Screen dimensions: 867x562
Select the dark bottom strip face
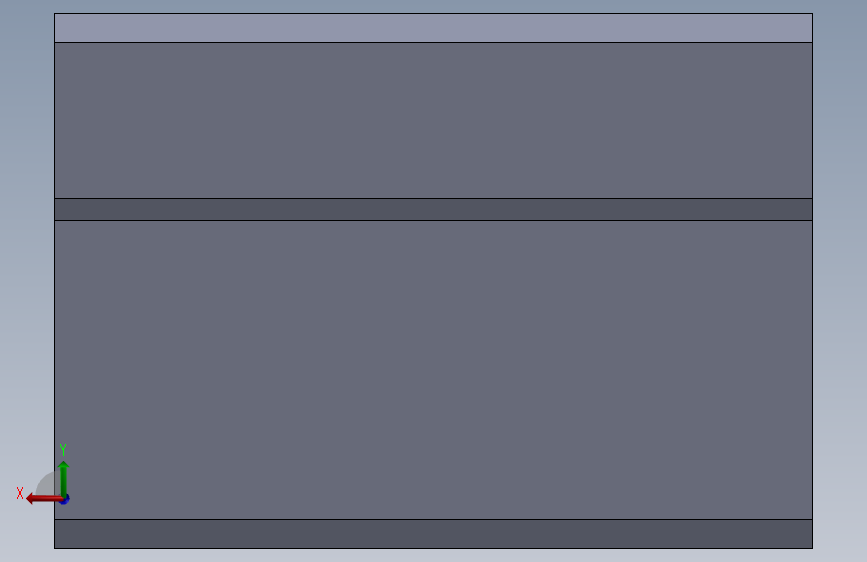433,534
